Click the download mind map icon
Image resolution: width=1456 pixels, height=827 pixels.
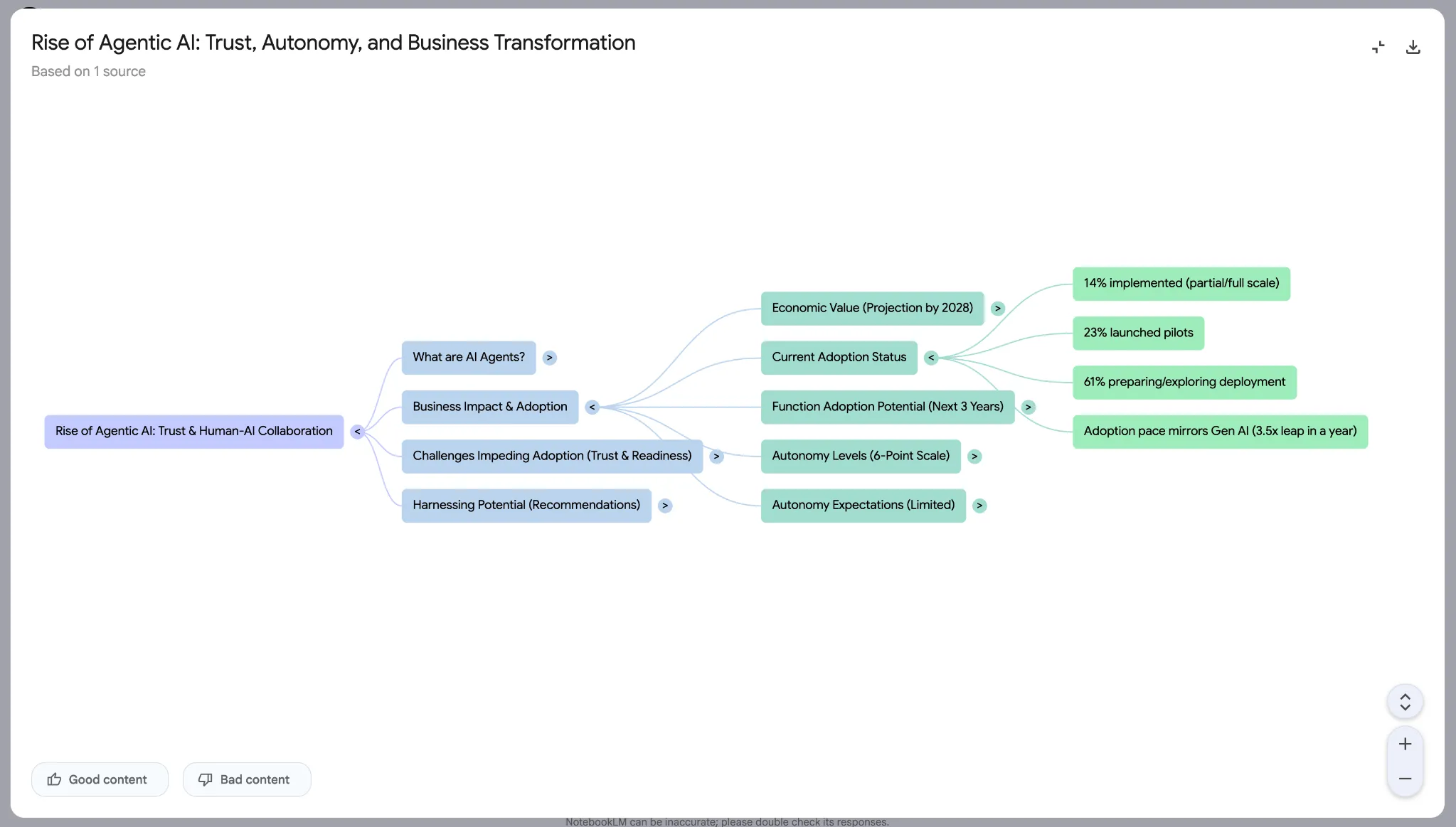click(x=1413, y=47)
